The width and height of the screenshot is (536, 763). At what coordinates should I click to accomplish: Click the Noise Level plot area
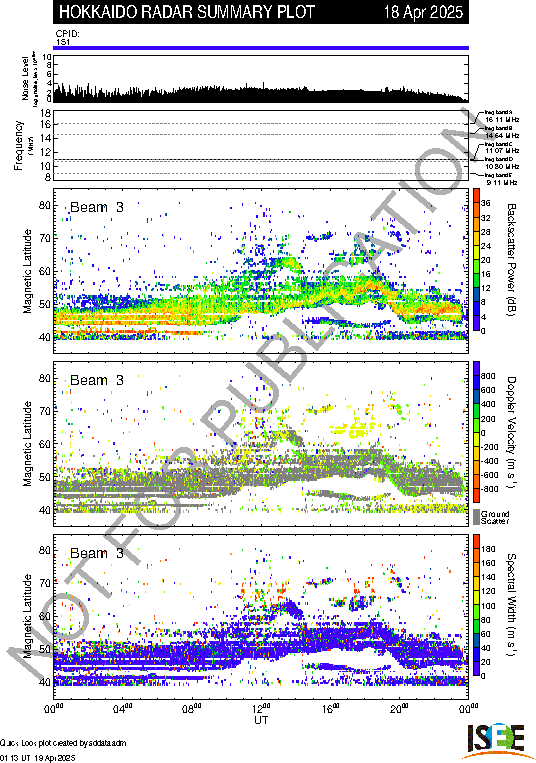click(261, 79)
